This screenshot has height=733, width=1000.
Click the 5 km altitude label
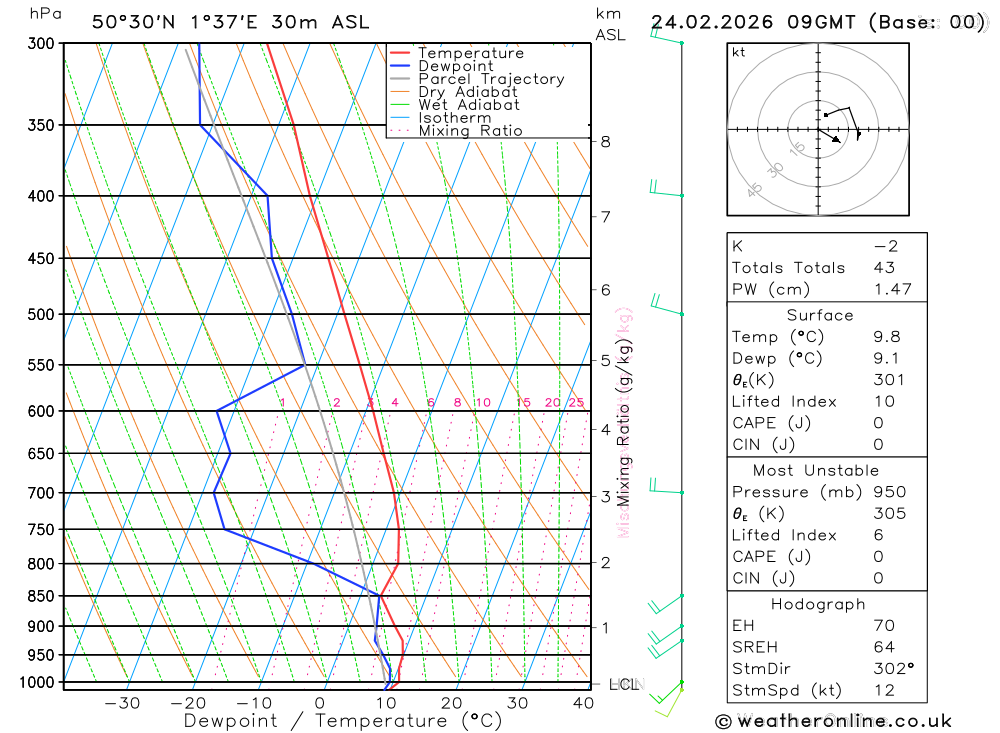605,361
